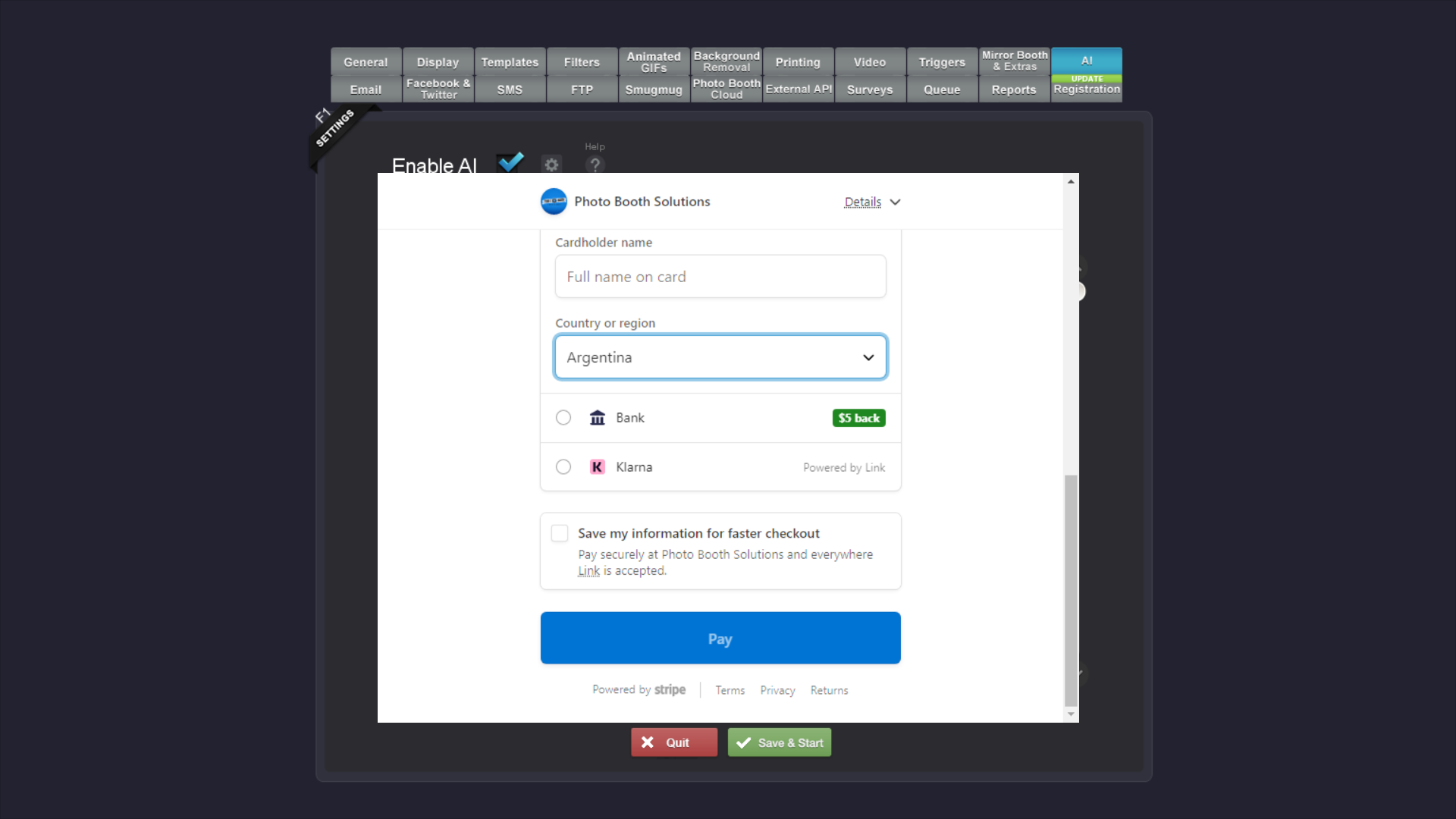This screenshot has width=1456, height=819.
Task: Click the Bank building icon
Action: pos(598,418)
